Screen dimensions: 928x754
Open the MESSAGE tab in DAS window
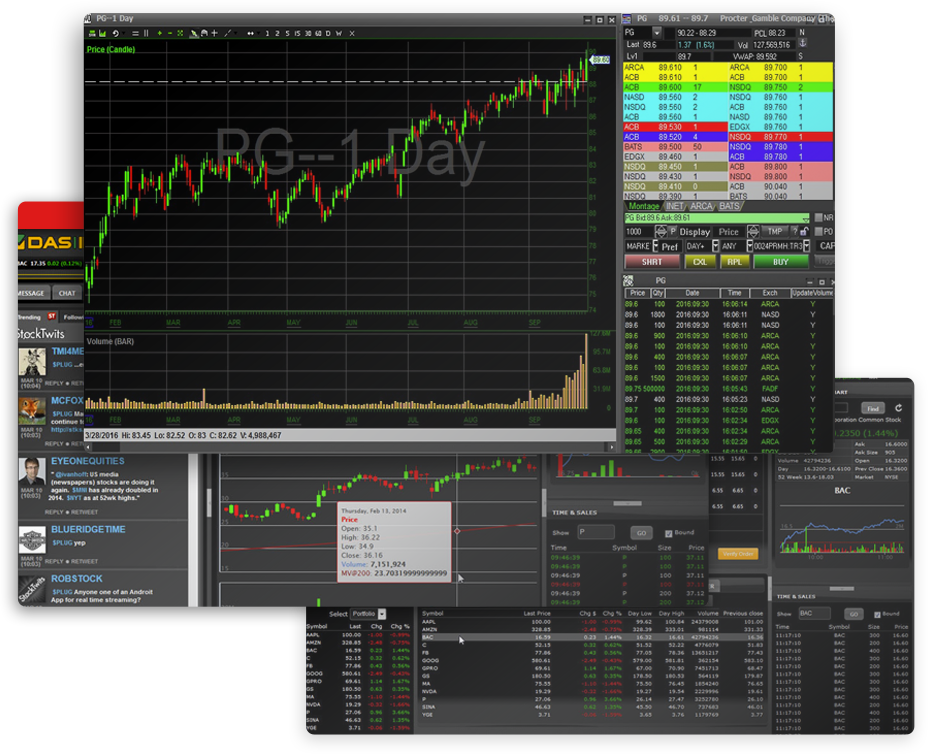click(x=33, y=293)
